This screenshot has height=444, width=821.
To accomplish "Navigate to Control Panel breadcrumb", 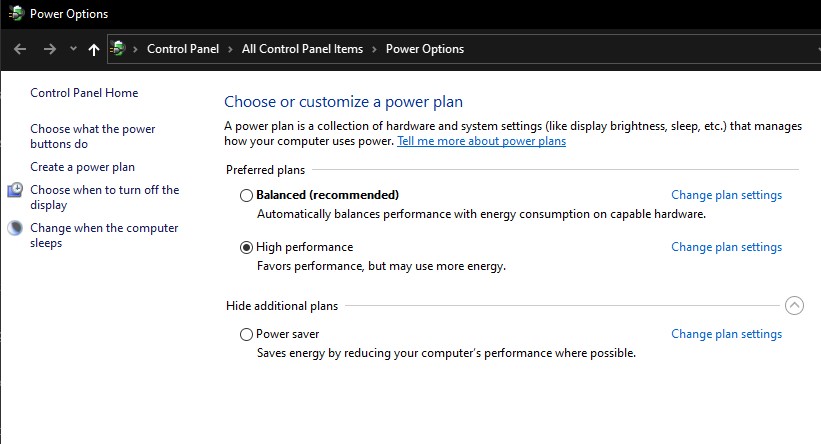I will coord(183,49).
